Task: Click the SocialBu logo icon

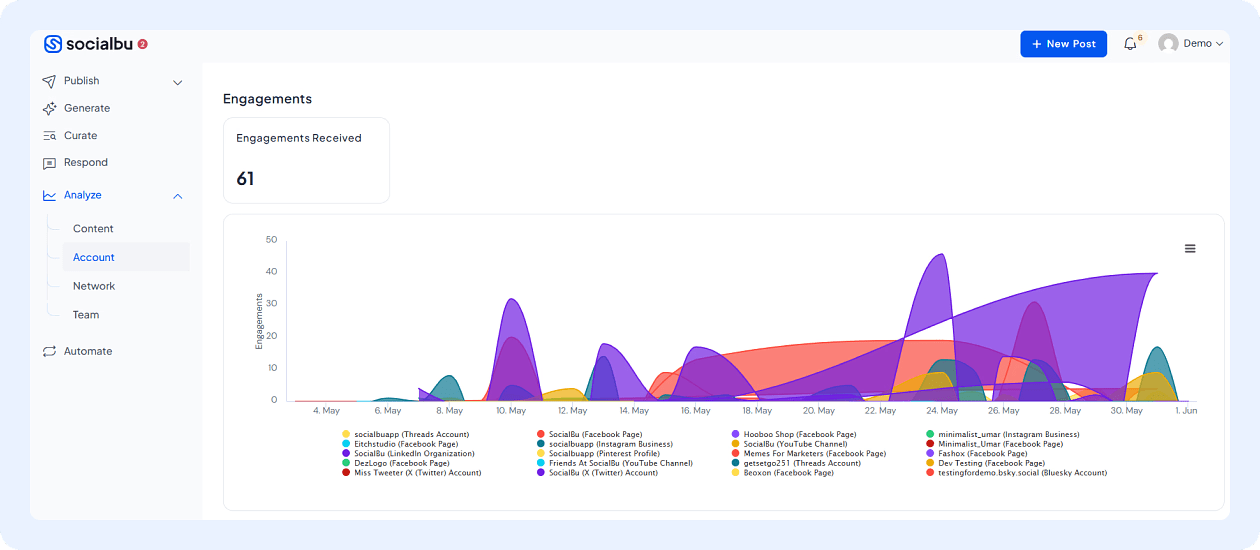Action: coord(53,44)
